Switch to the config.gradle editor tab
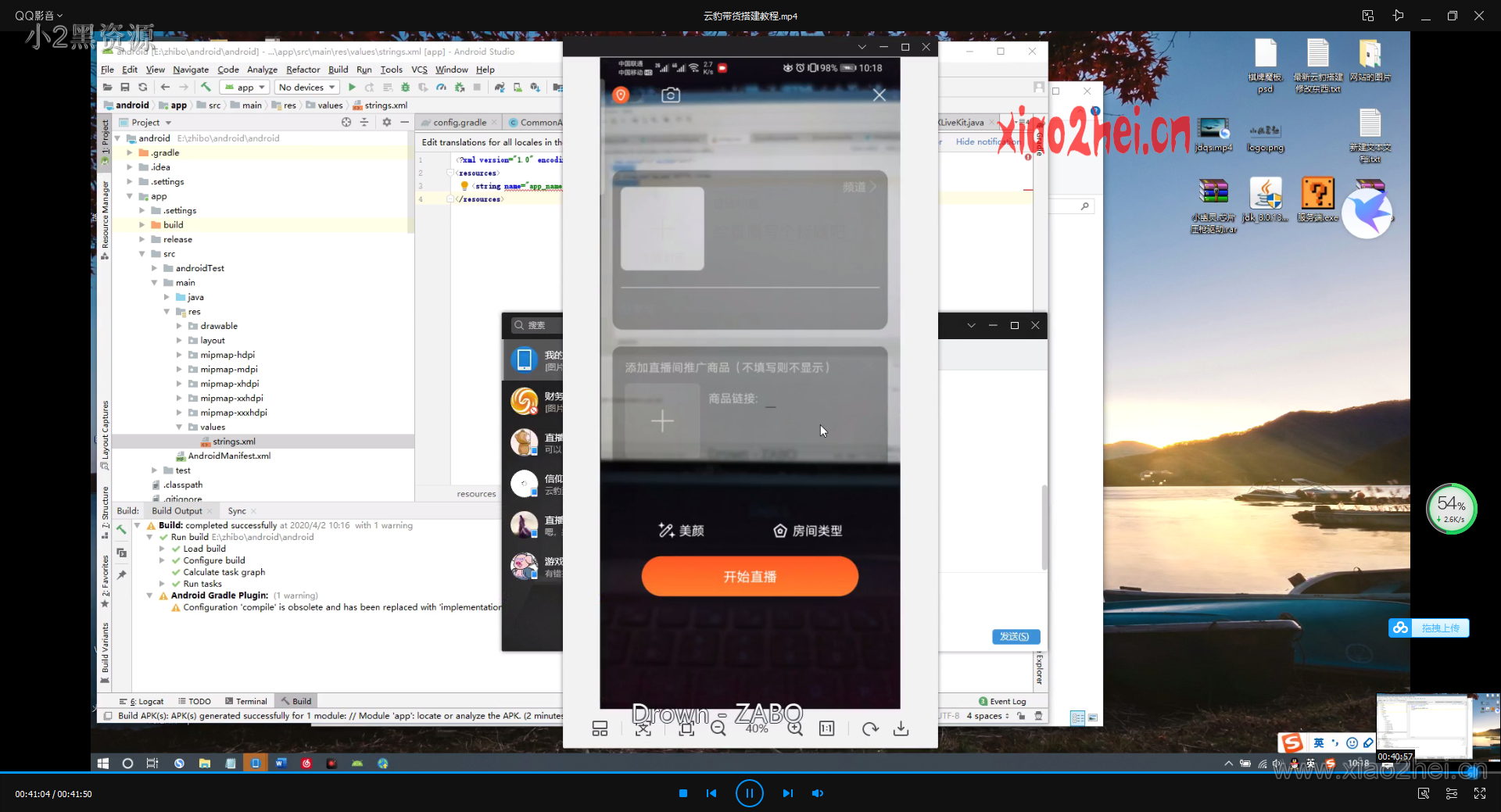Screen dimensions: 1501x812 pyautogui.click(x=459, y=123)
